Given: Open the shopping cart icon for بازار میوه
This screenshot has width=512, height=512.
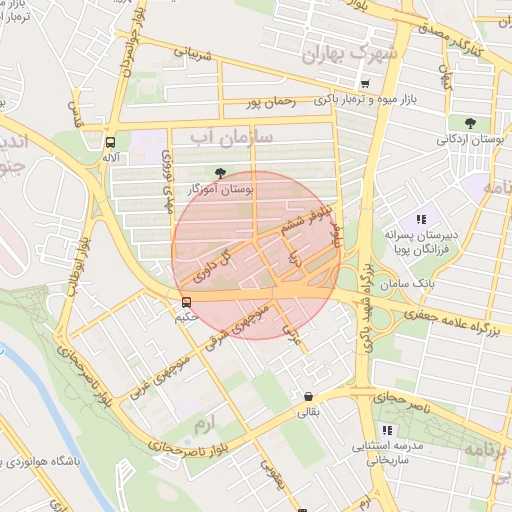Looking at the screenshot, I should coord(365,84).
